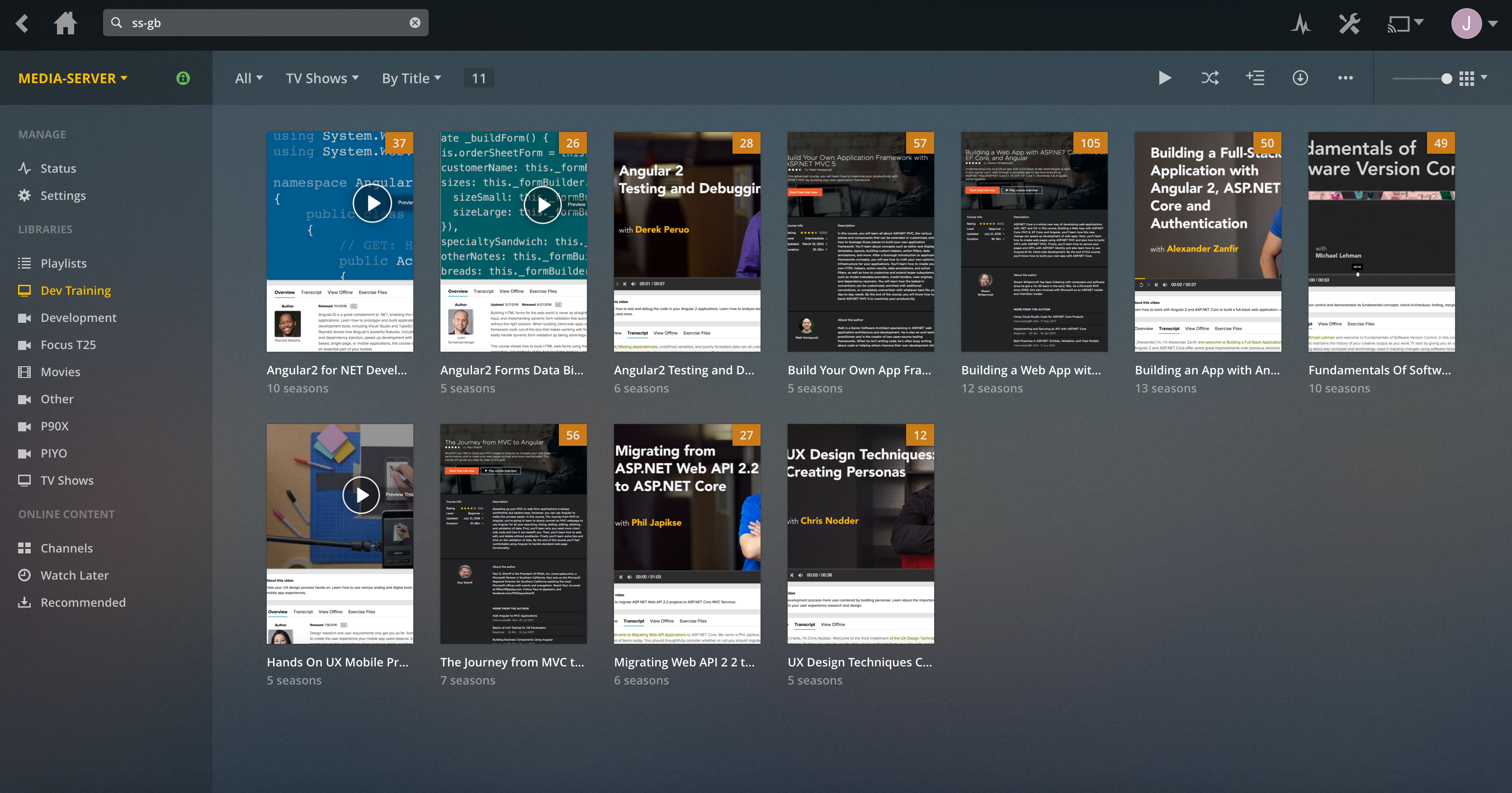This screenshot has height=793, width=1512.
Task: Adjust the poster size slider handle
Action: [x=1446, y=79]
